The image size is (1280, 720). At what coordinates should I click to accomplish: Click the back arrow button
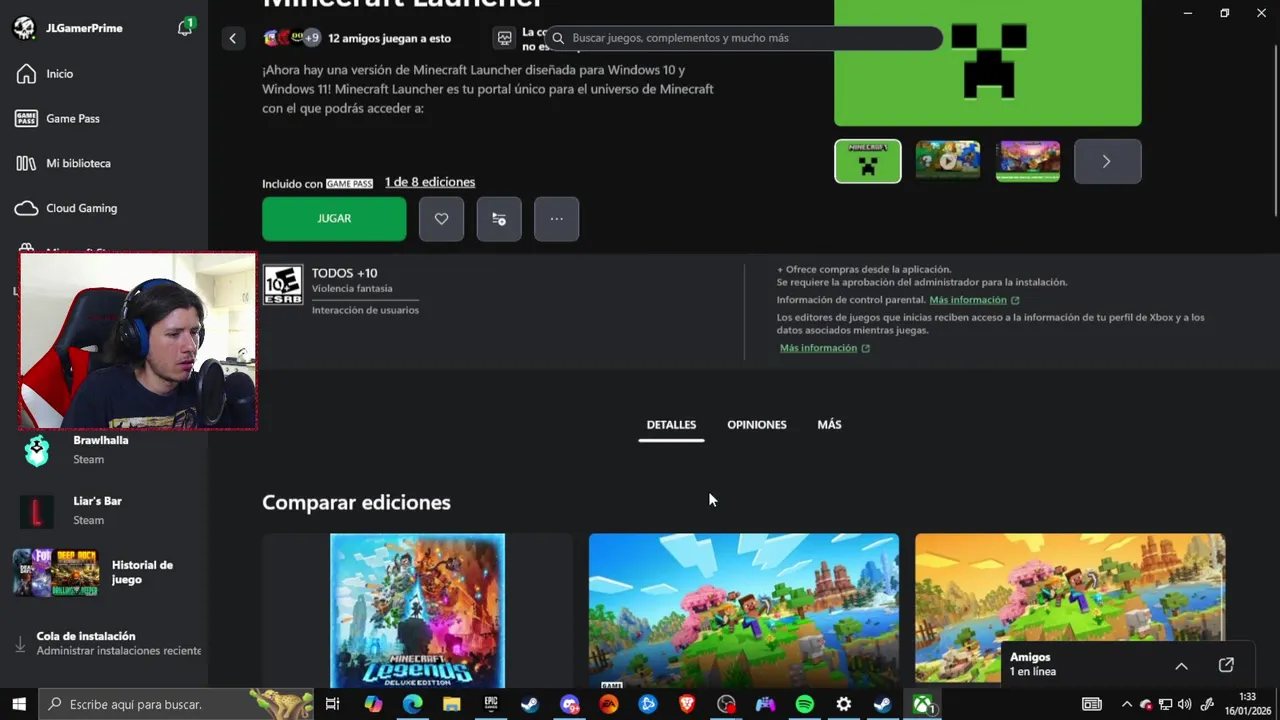pyautogui.click(x=232, y=38)
